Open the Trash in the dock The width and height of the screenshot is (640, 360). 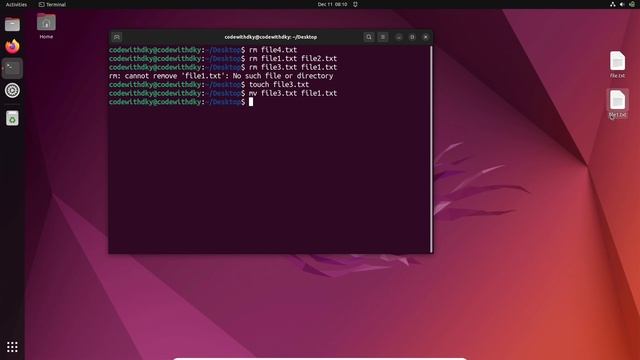coord(12,118)
